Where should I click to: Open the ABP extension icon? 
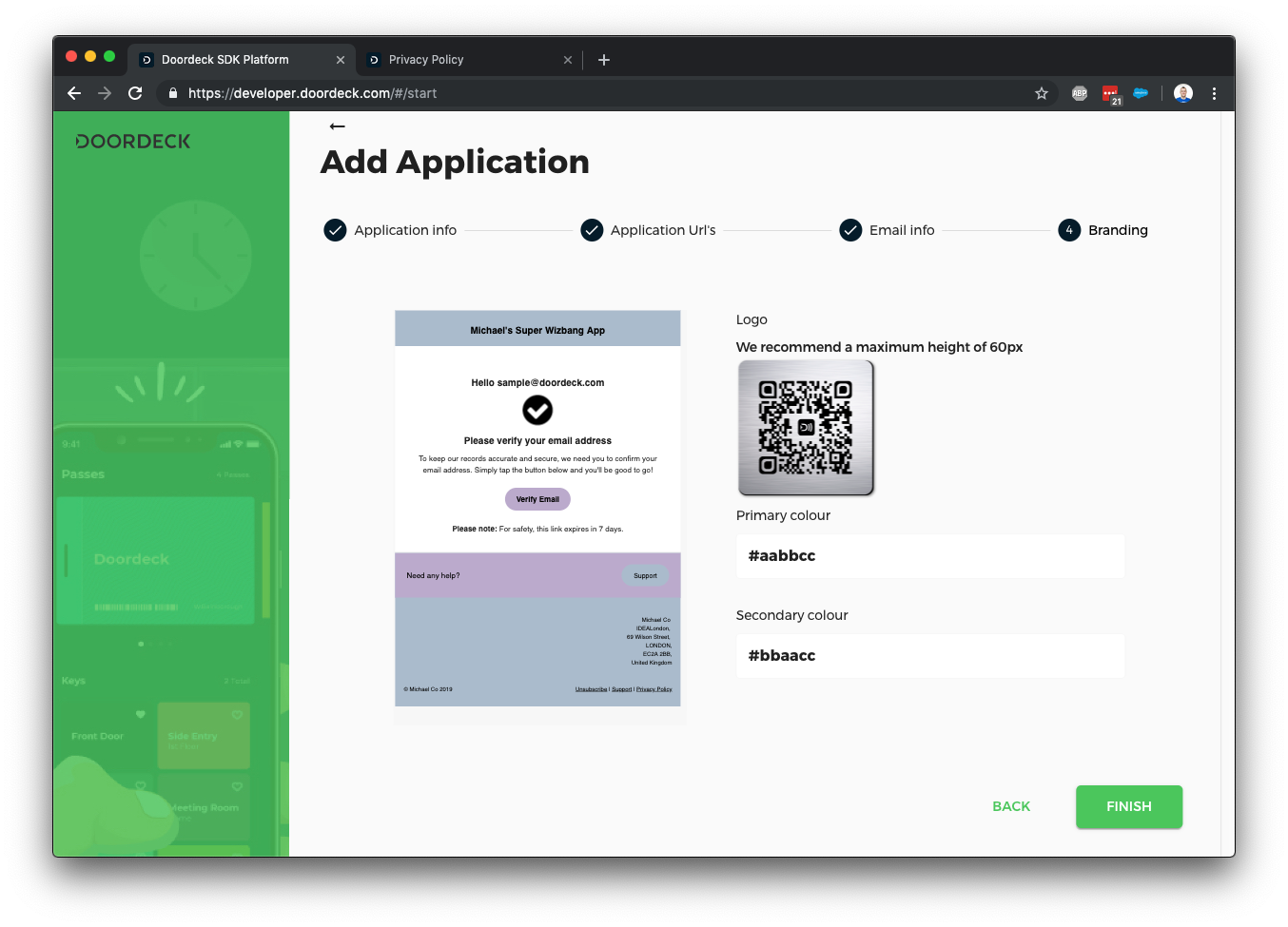tap(1080, 93)
